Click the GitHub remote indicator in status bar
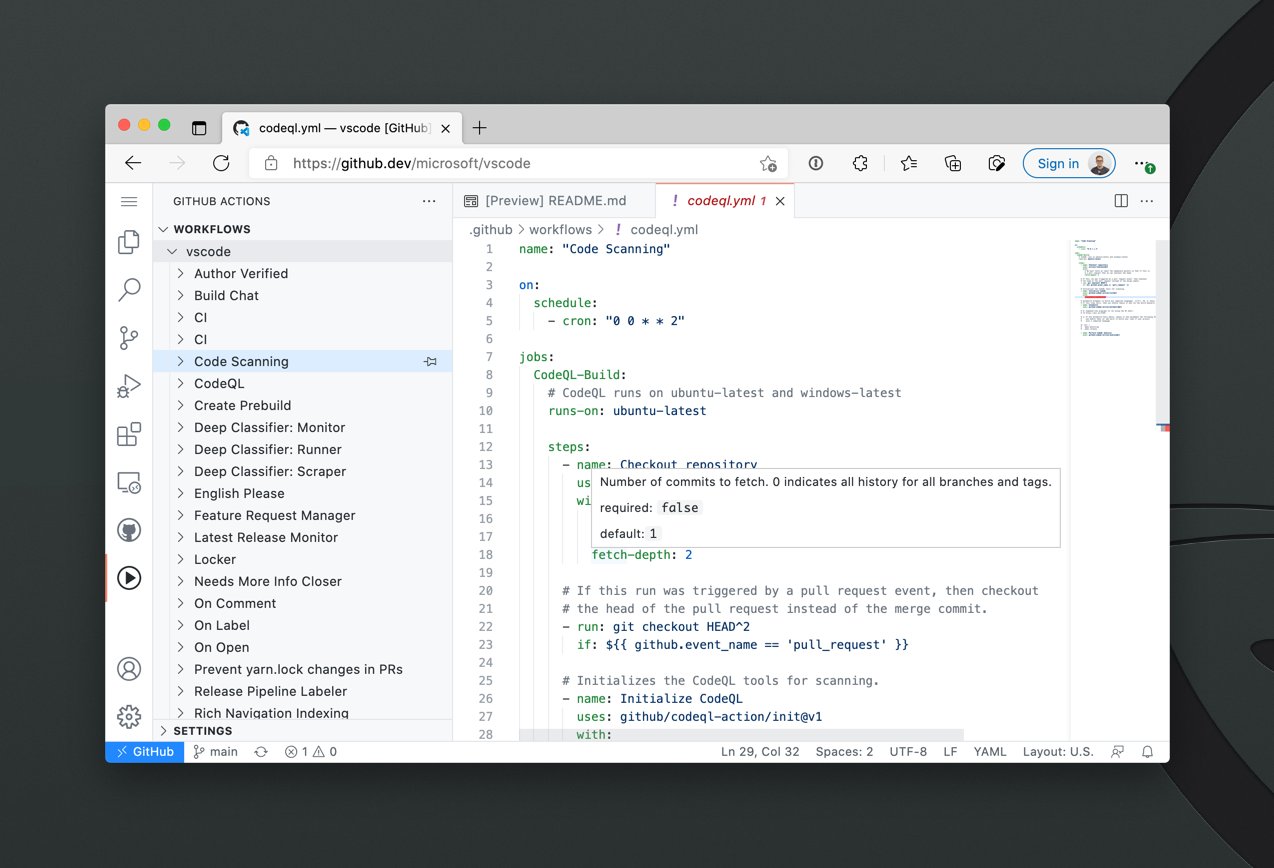 click(x=145, y=752)
